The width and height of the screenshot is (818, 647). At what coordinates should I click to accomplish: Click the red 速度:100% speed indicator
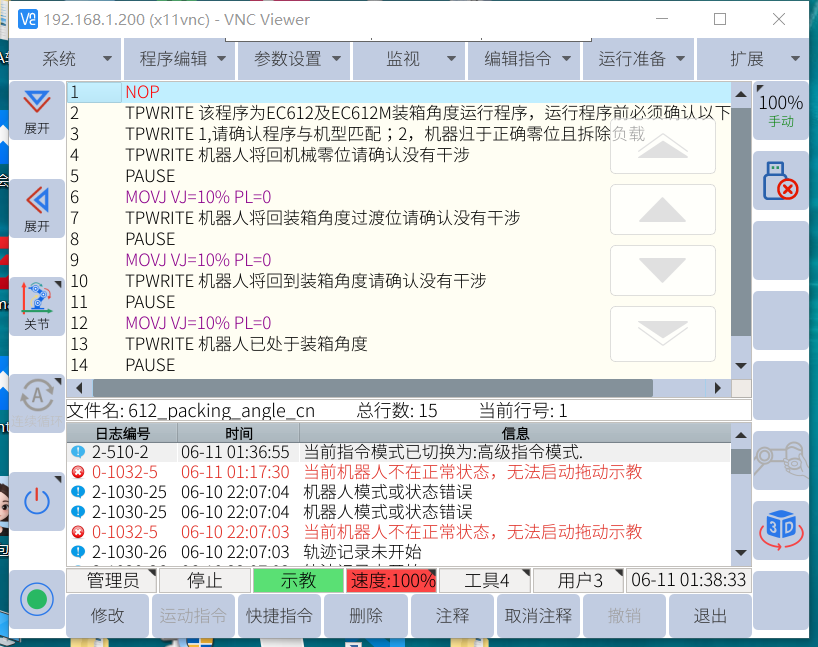[391, 580]
